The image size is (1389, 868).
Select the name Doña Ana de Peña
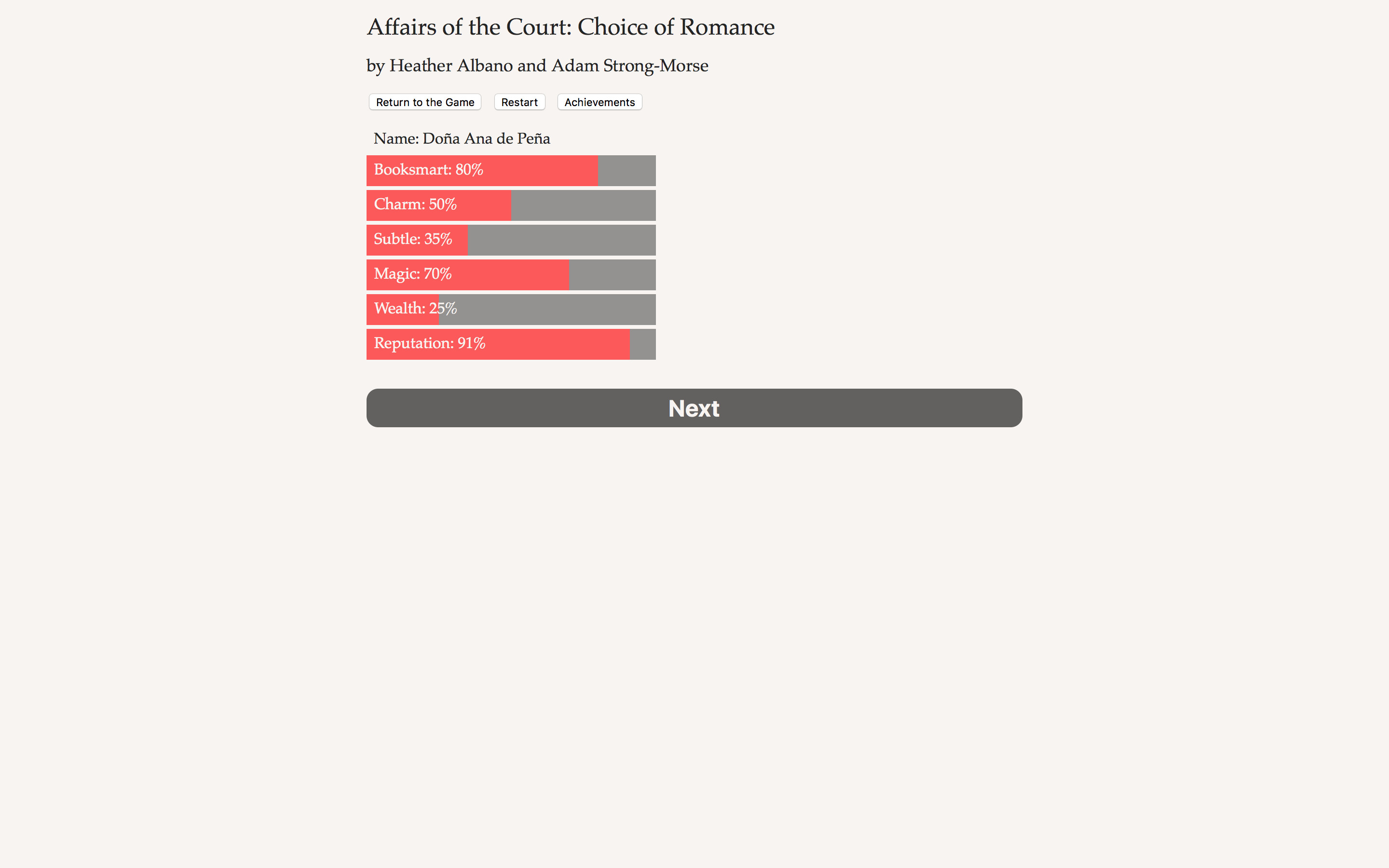pyautogui.click(x=461, y=138)
